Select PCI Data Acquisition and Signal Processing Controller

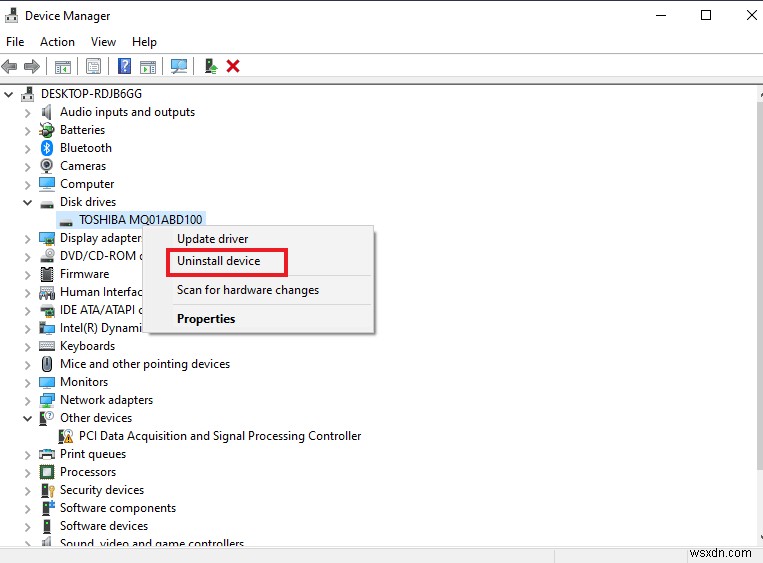click(x=220, y=436)
